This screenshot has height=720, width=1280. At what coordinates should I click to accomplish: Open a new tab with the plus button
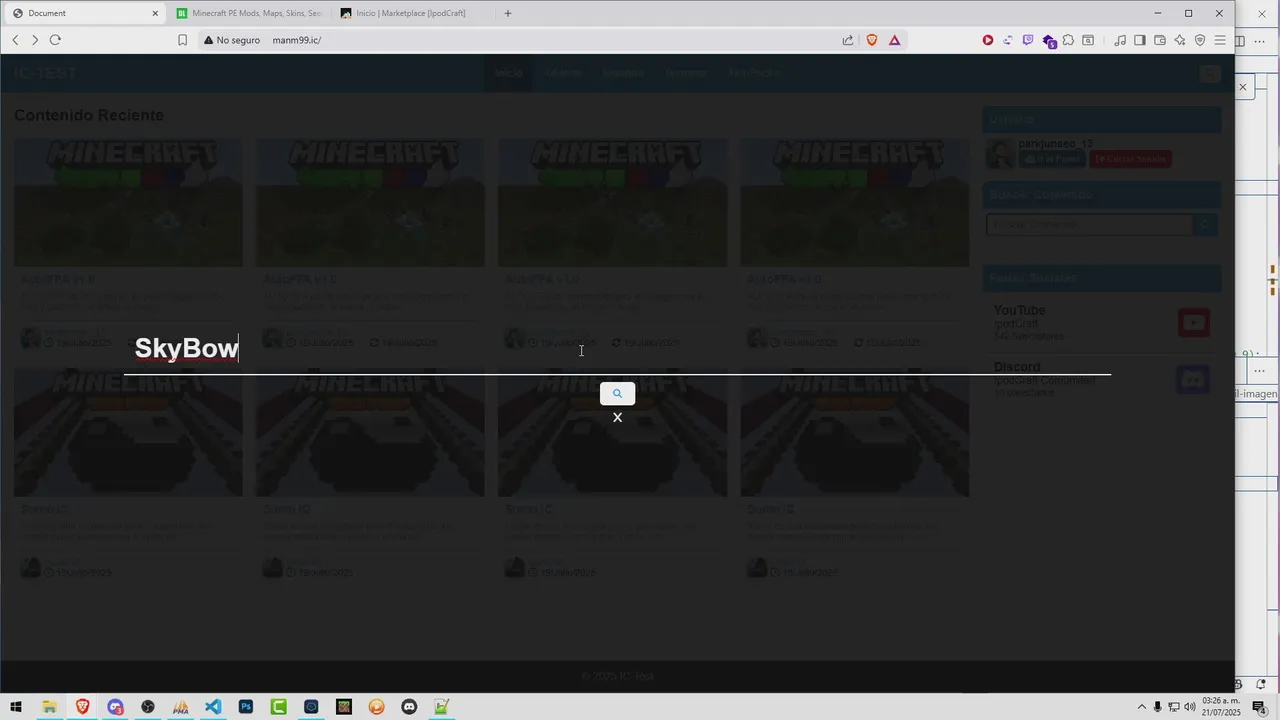pyautogui.click(x=508, y=13)
